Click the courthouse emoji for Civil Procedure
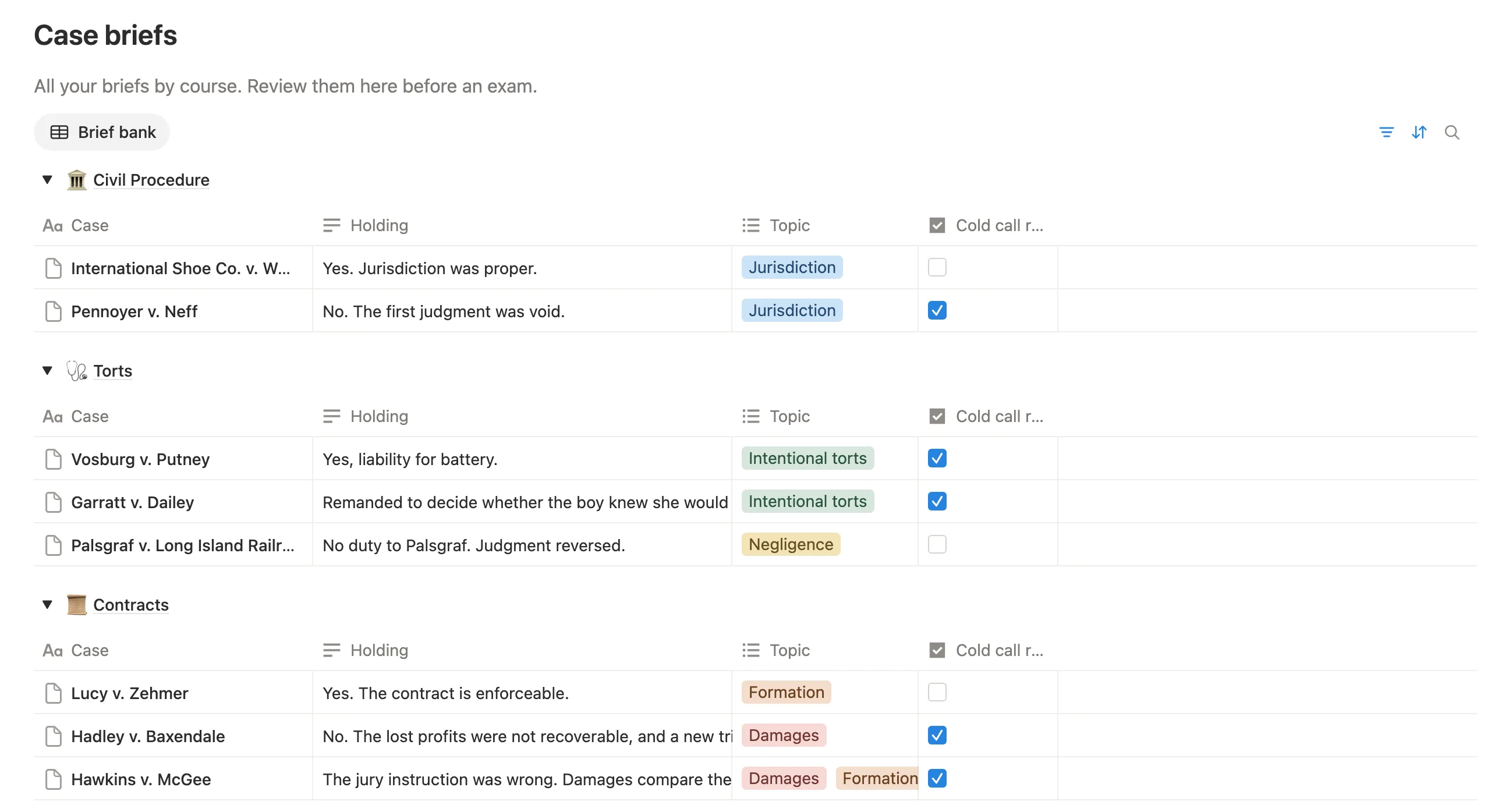This screenshot has height=812, width=1502. 76,179
